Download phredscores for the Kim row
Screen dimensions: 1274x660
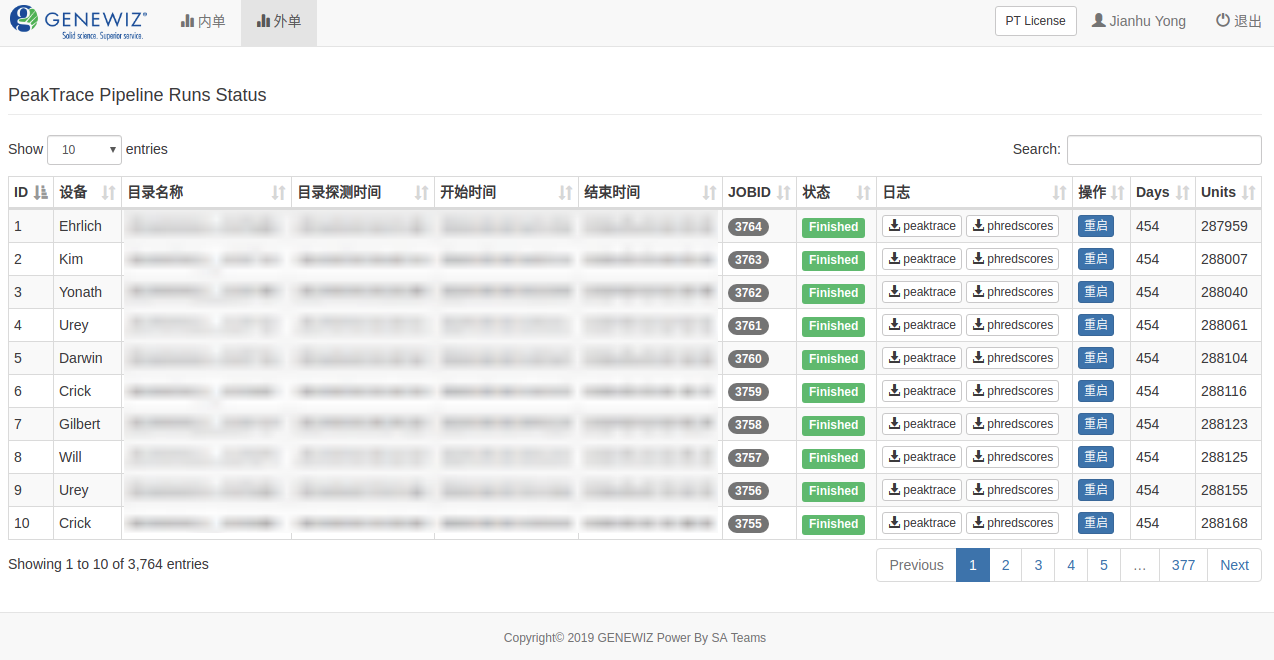tap(1012, 258)
